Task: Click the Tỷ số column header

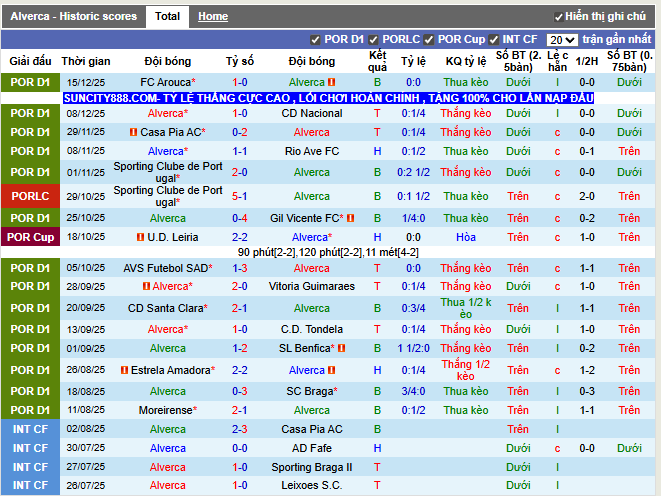Action: pyautogui.click(x=239, y=62)
